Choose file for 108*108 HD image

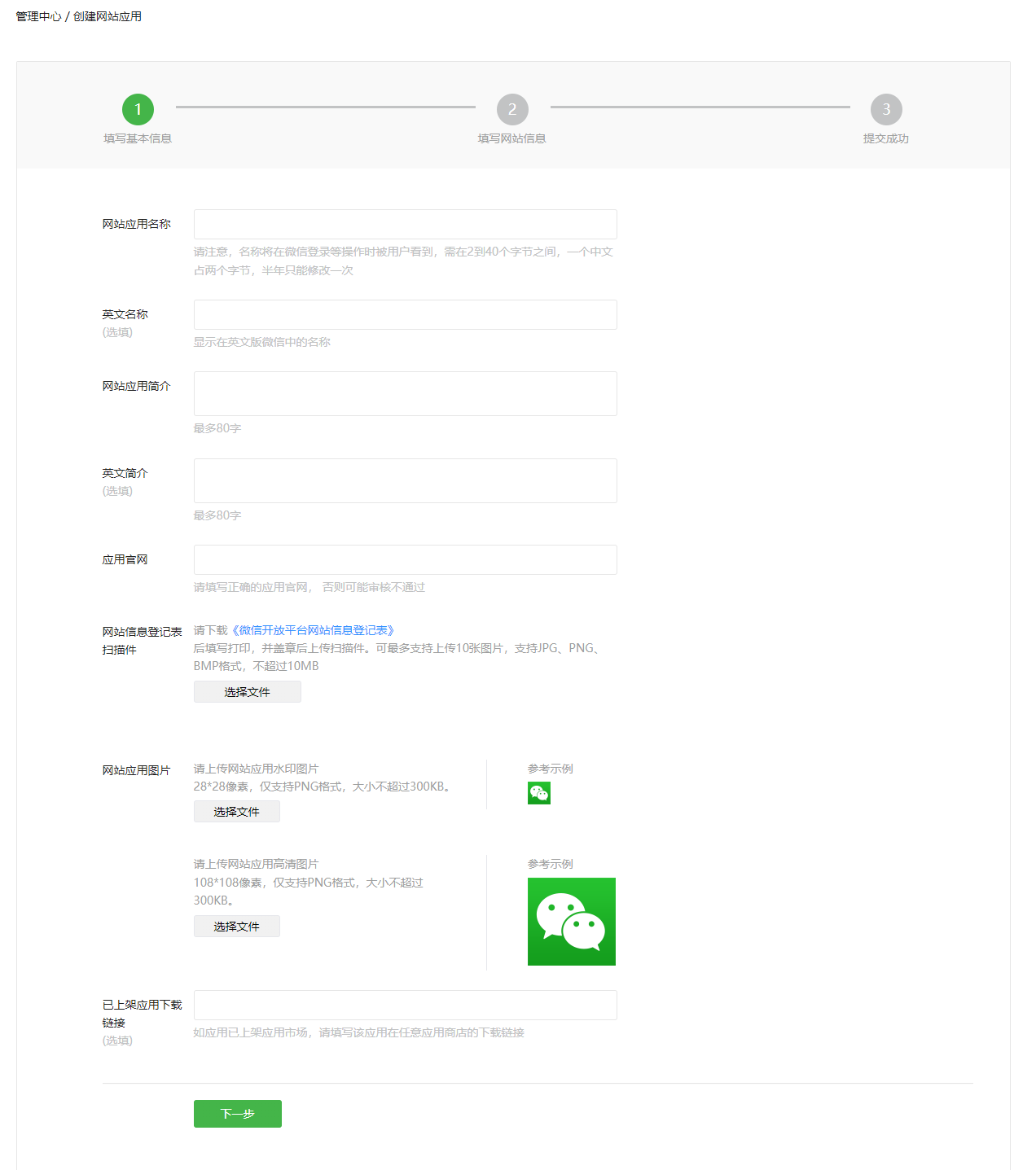point(236,927)
